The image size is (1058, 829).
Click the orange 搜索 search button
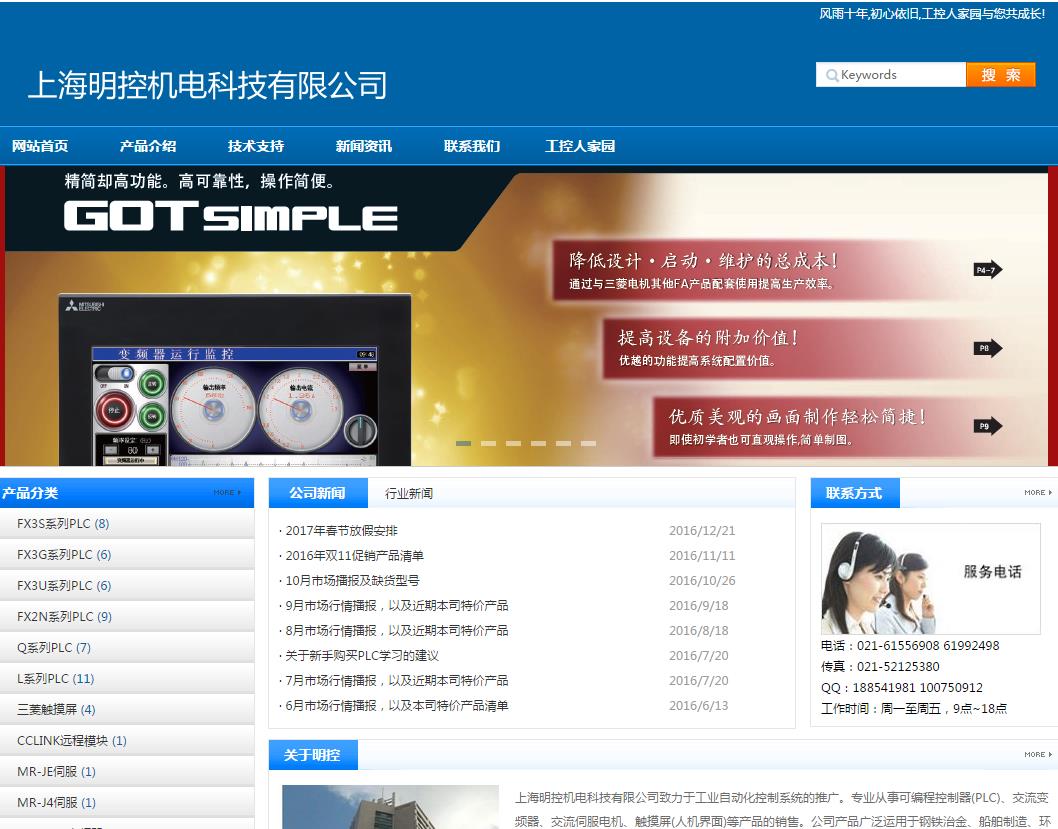pos(1001,75)
